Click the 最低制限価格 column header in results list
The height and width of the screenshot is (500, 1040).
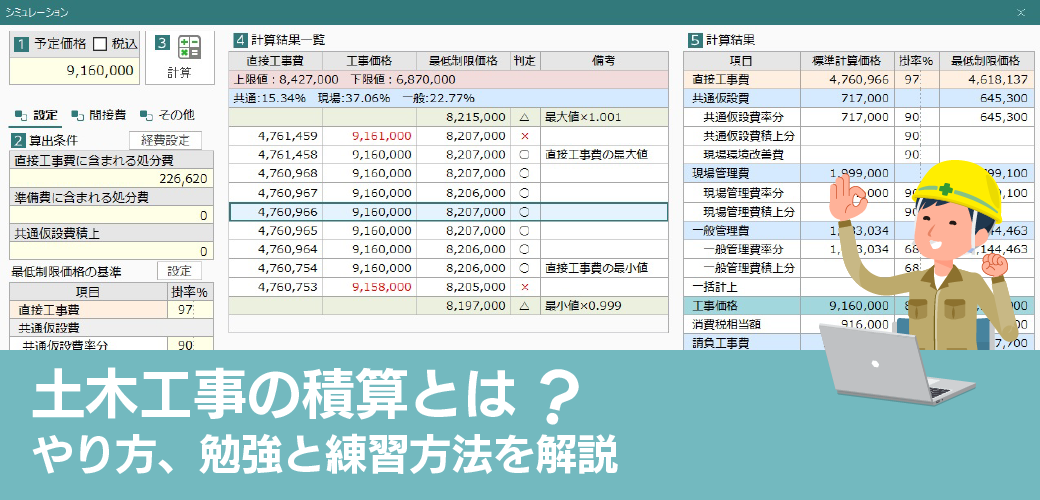(x=457, y=61)
